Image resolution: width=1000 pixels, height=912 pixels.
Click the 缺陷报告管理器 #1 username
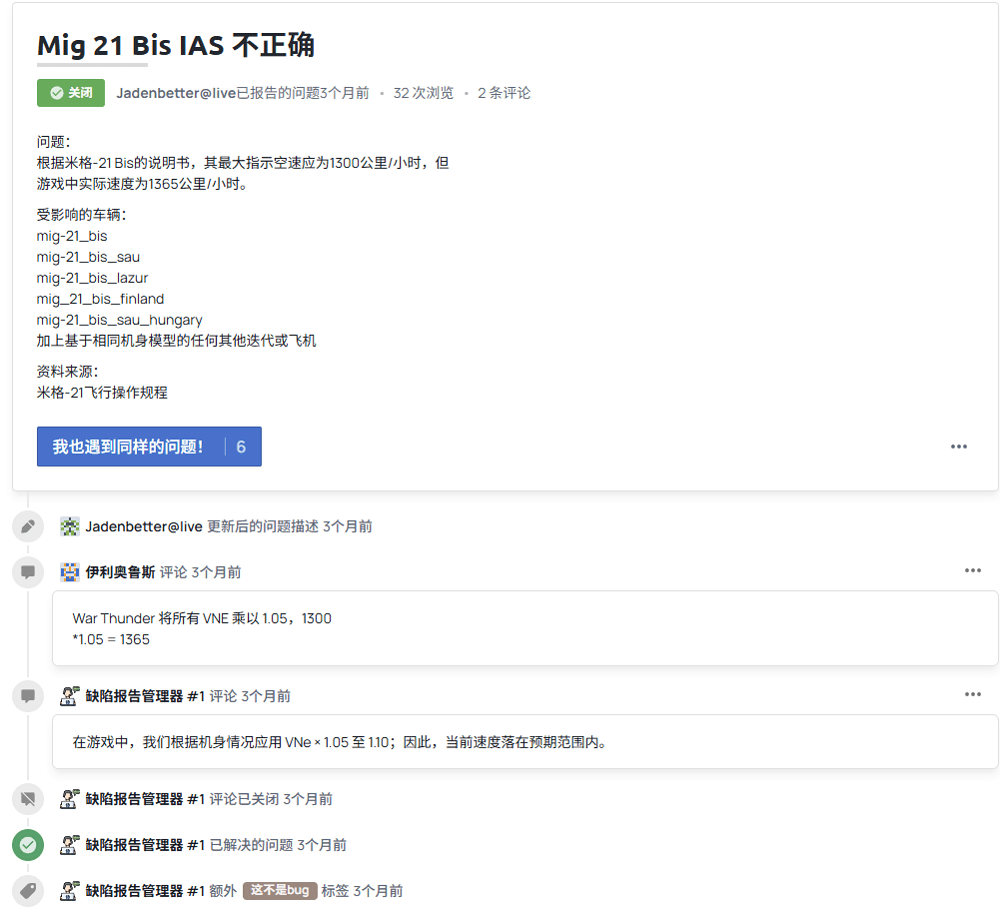pos(135,695)
